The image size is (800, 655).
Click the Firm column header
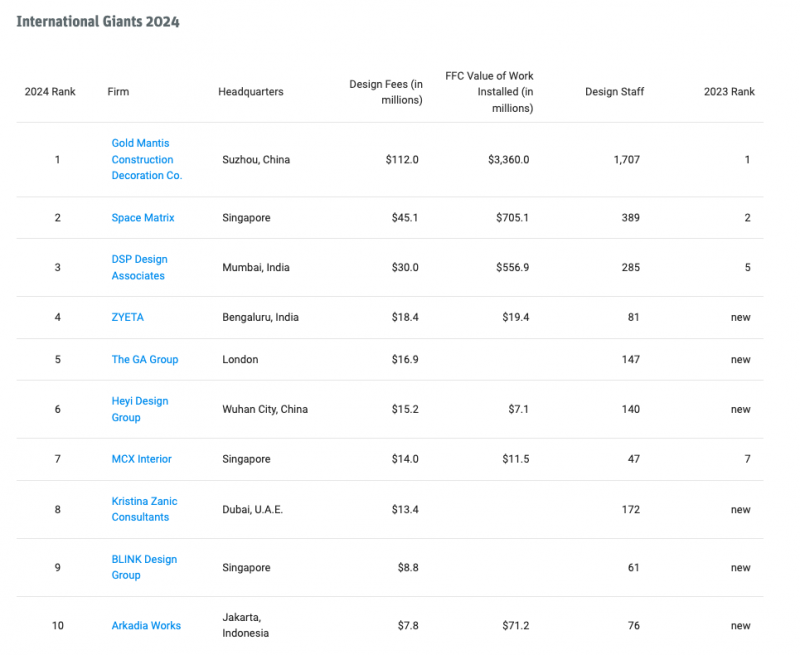click(x=118, y=92)
